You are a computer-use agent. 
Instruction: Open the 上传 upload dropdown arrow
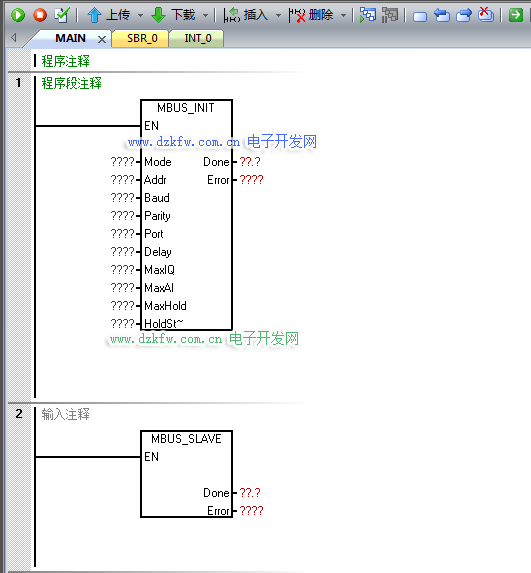pyautogui.click(x=140, y=15)
